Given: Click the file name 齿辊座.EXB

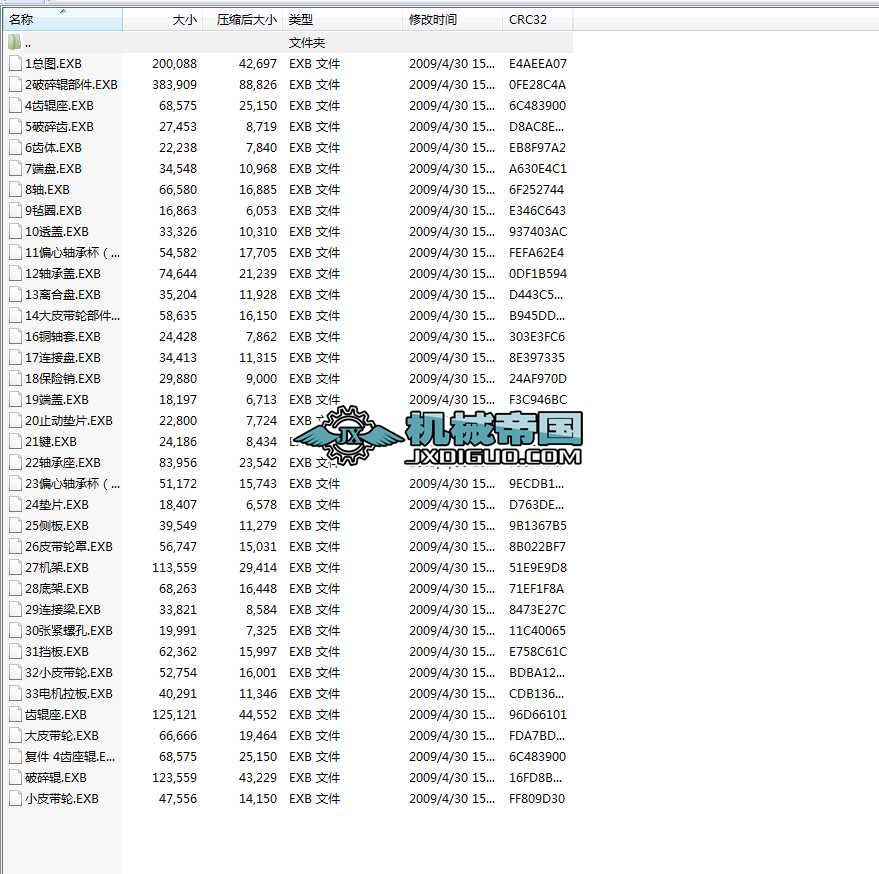Looking at the screenshot, I should pyautogui.click(x=55, y=714).
